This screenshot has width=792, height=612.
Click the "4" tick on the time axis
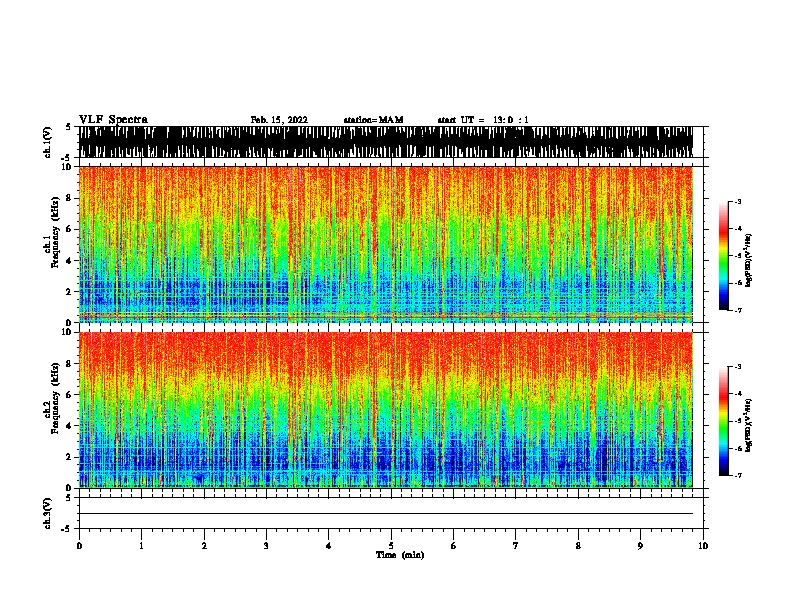pyautogui.click(x=329, y=546)
